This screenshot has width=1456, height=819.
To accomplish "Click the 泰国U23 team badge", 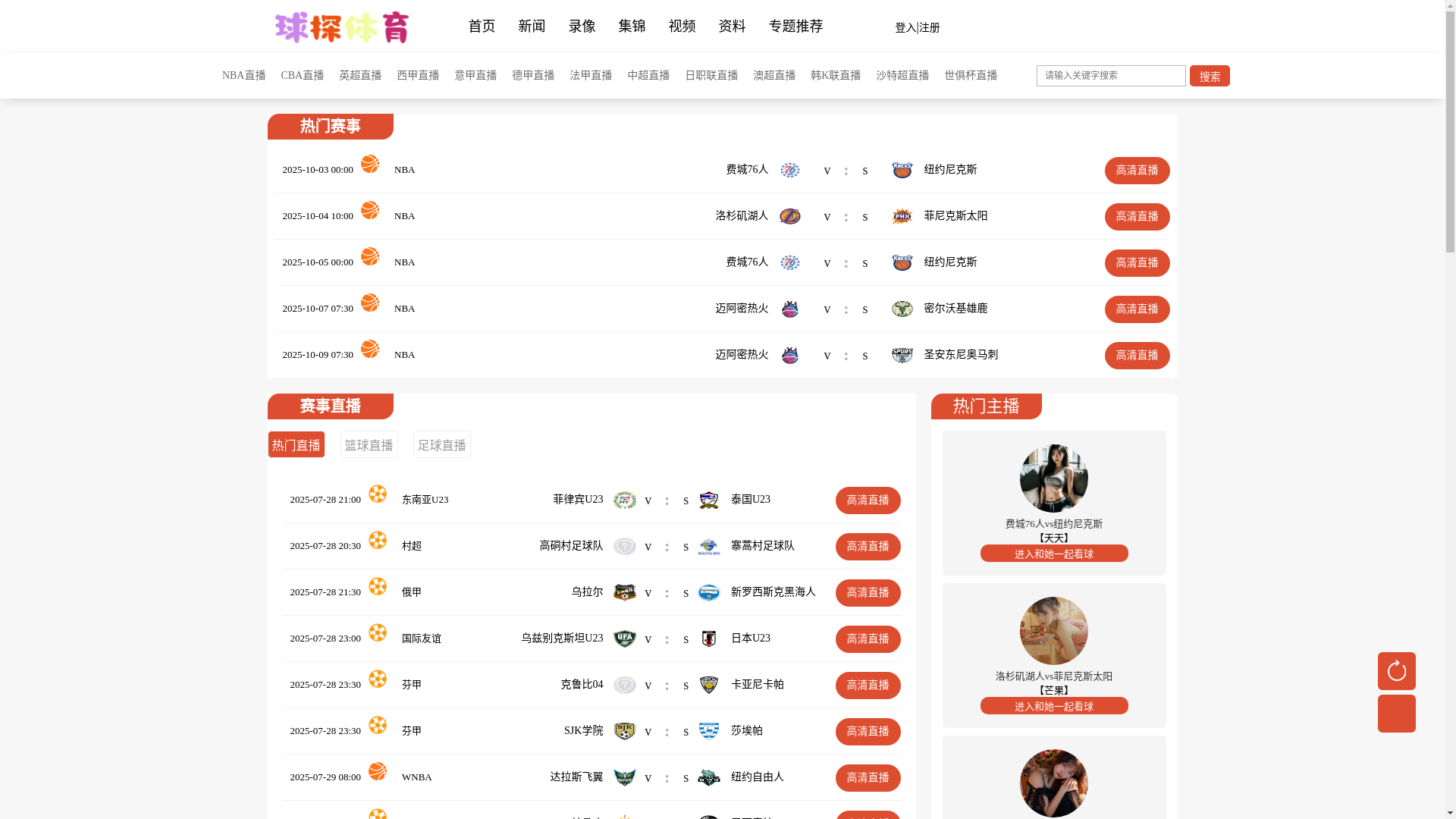I will (709, 500).
